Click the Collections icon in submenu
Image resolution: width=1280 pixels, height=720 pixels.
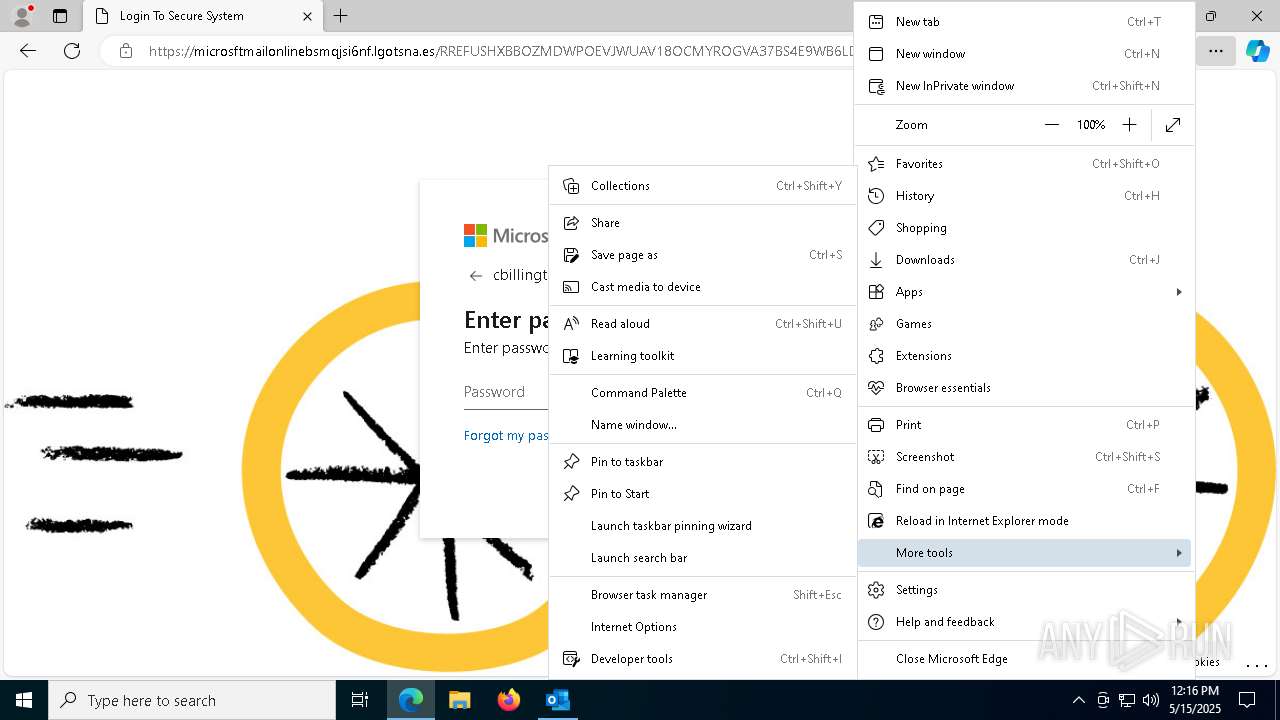(x=571, y=186)
